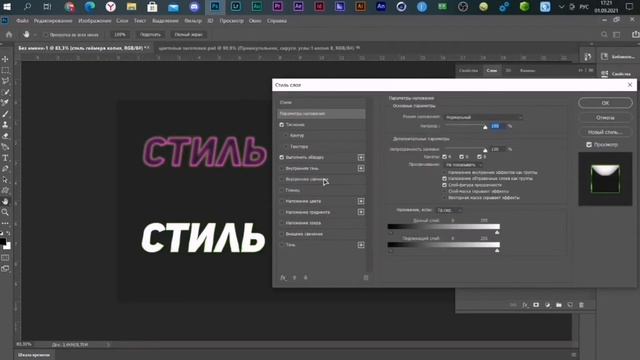
Task: Add layer mask icon in Layers panel
Action: (x=536, y=305)
